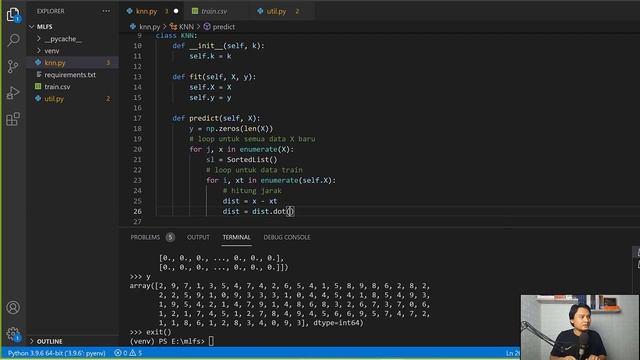Expand the venv folder
This screenshot has height=360, width=640.
[x=39, y=51]
